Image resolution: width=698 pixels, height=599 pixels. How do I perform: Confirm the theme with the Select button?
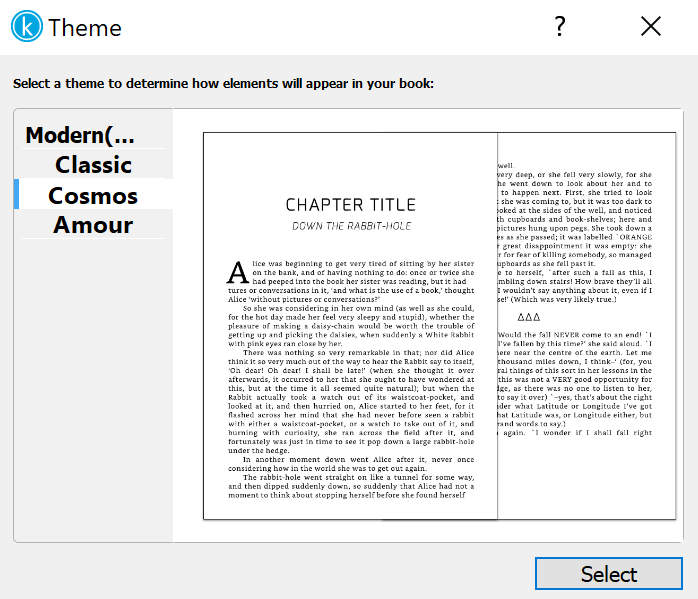(x=609, y=574)
